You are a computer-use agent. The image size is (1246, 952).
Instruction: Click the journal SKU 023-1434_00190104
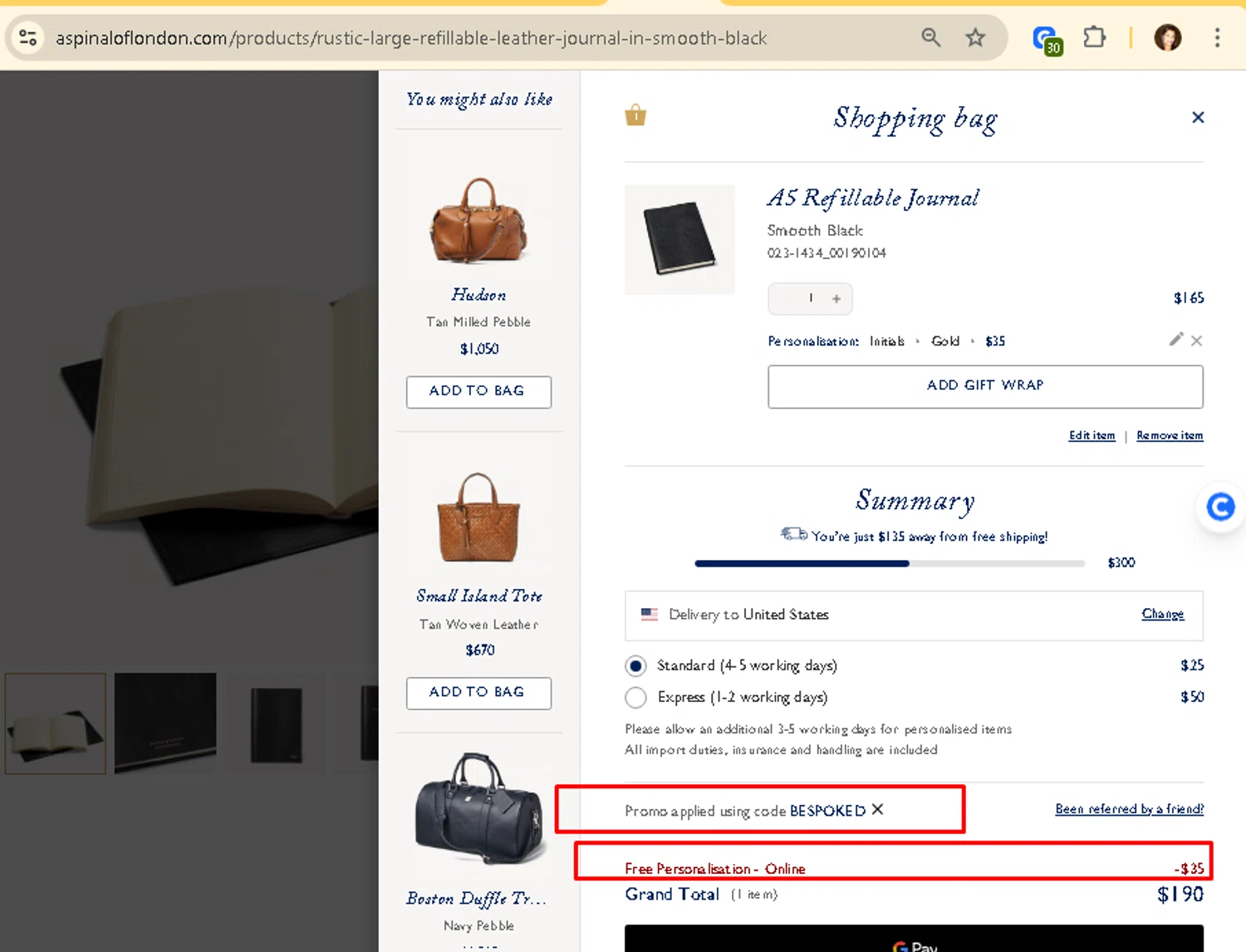click(x=827, y=253)
